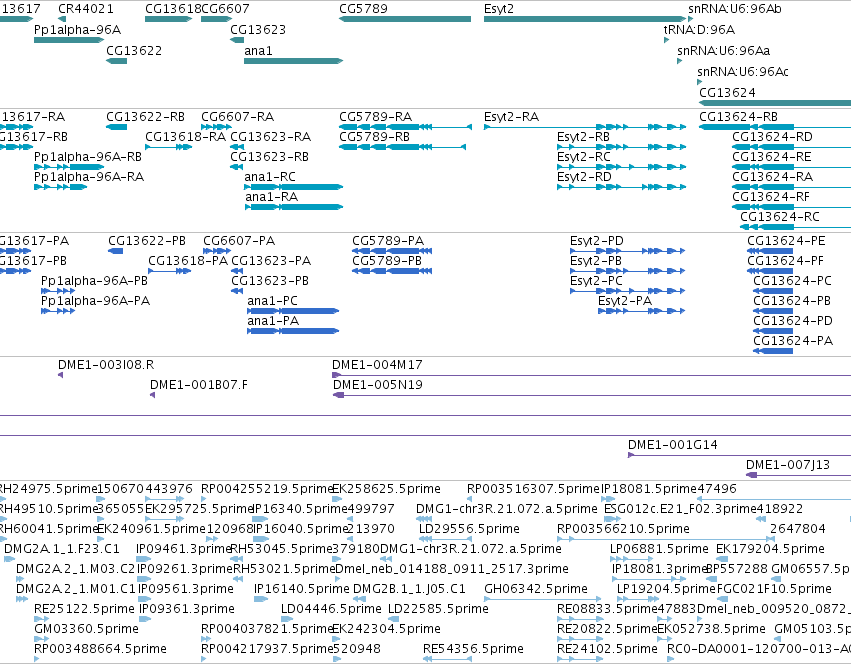
Task: Click the CG13624-PE protein feature
Action: (770, 251)
